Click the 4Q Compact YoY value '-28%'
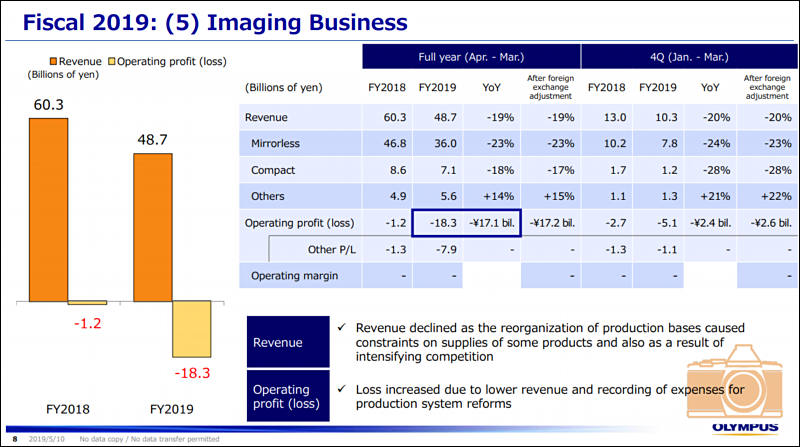Image resolution: width=800 pixels, height=447 pixels. (x=716, y=170)
